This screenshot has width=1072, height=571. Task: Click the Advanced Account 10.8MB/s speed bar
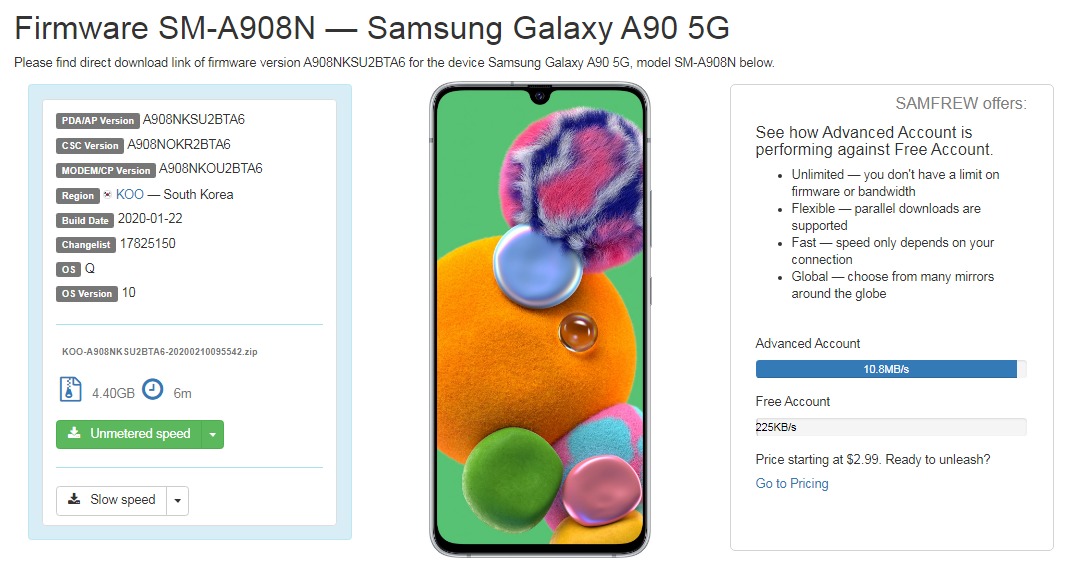(886, 369)
